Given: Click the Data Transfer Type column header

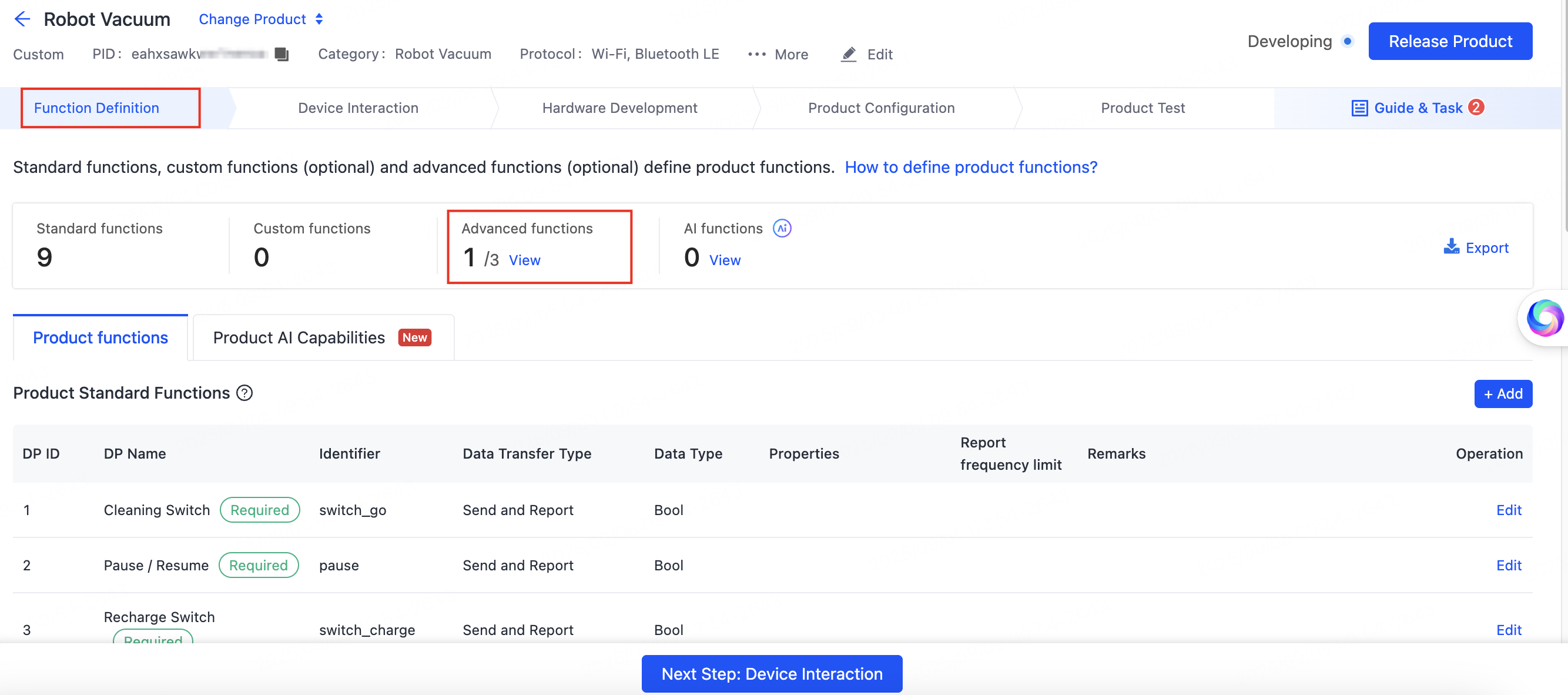Looking at the screenshot, I should [x=527, y=453].
